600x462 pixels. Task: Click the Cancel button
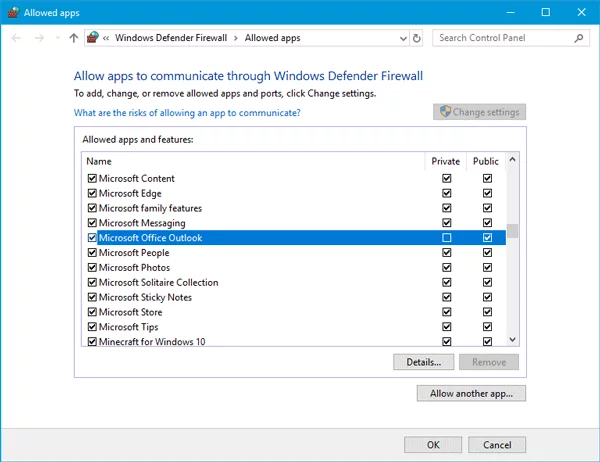[x=497, y=445]
